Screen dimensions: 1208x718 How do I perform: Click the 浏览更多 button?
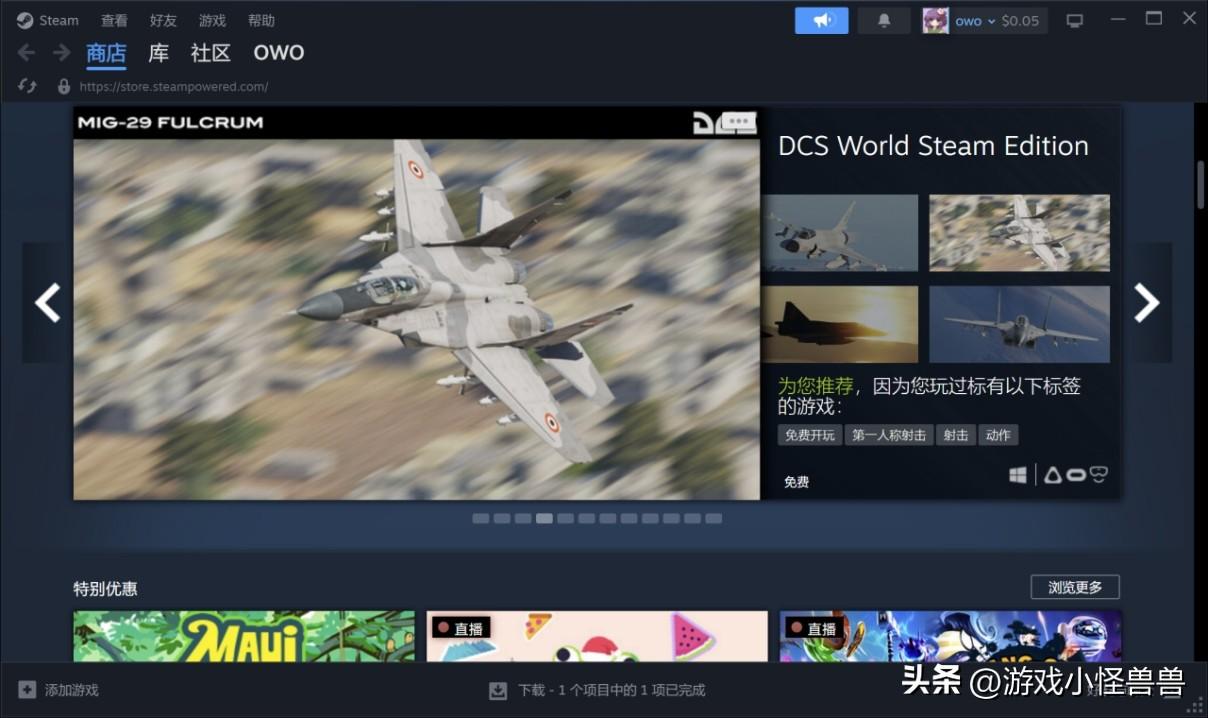point(1075,587)
